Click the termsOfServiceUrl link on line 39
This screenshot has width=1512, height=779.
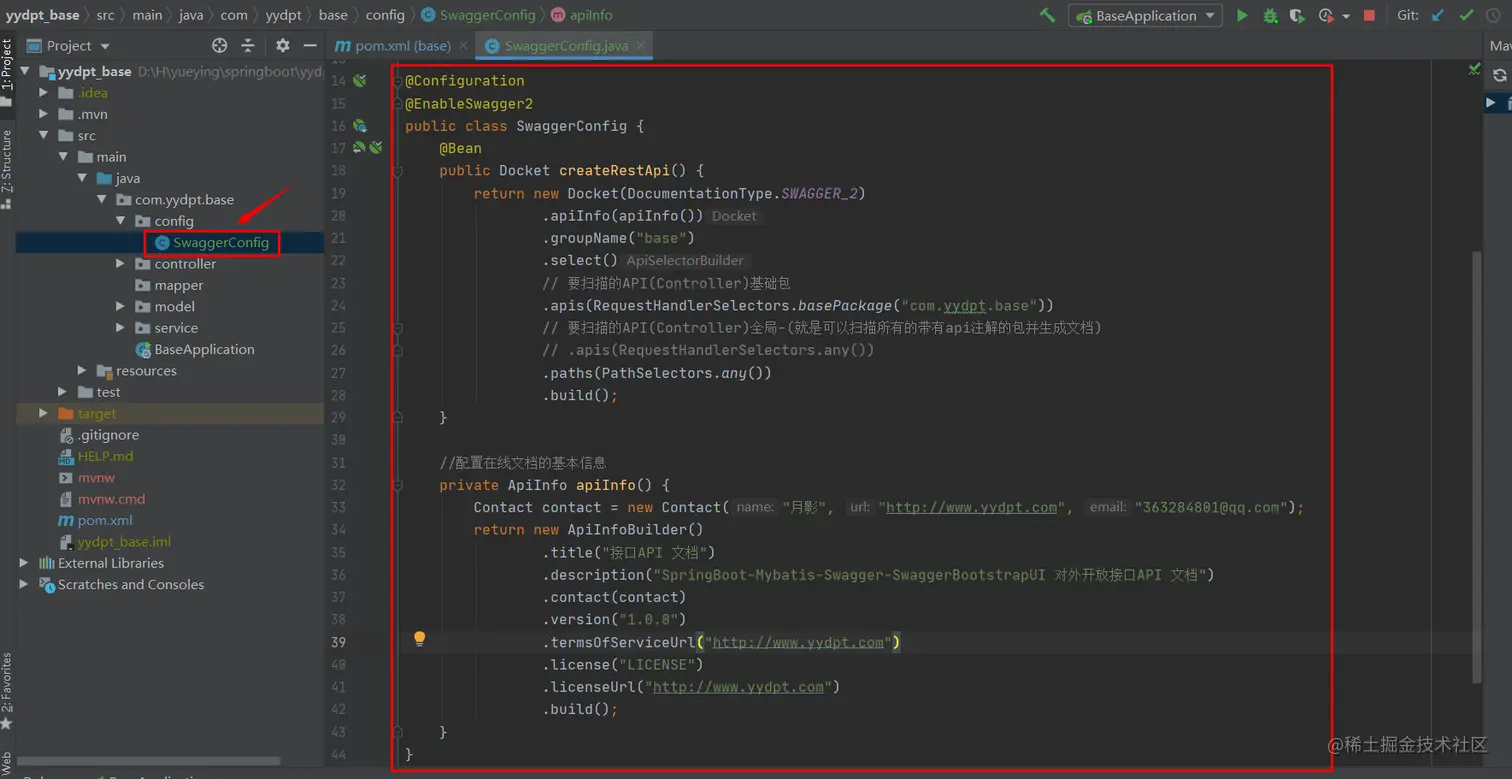tap(798, 643)
